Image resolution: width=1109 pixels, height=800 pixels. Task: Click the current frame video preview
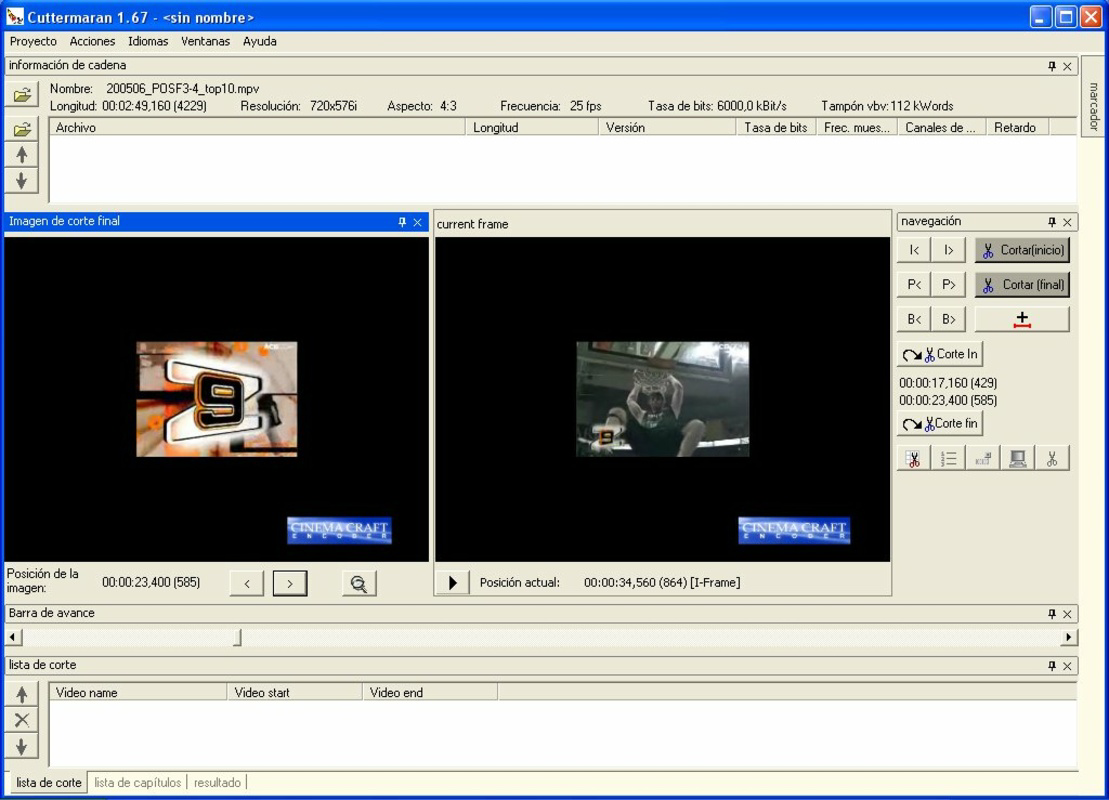663,399
